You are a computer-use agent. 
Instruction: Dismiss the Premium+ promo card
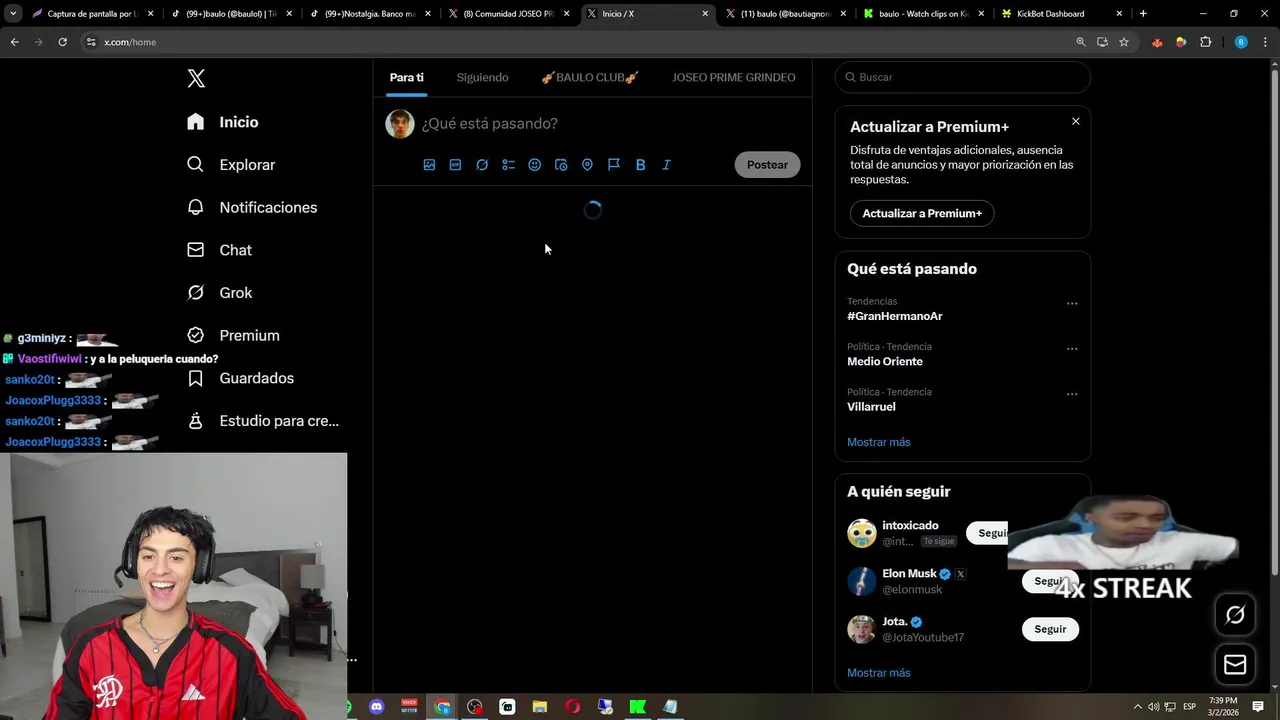pos(1076,121)
